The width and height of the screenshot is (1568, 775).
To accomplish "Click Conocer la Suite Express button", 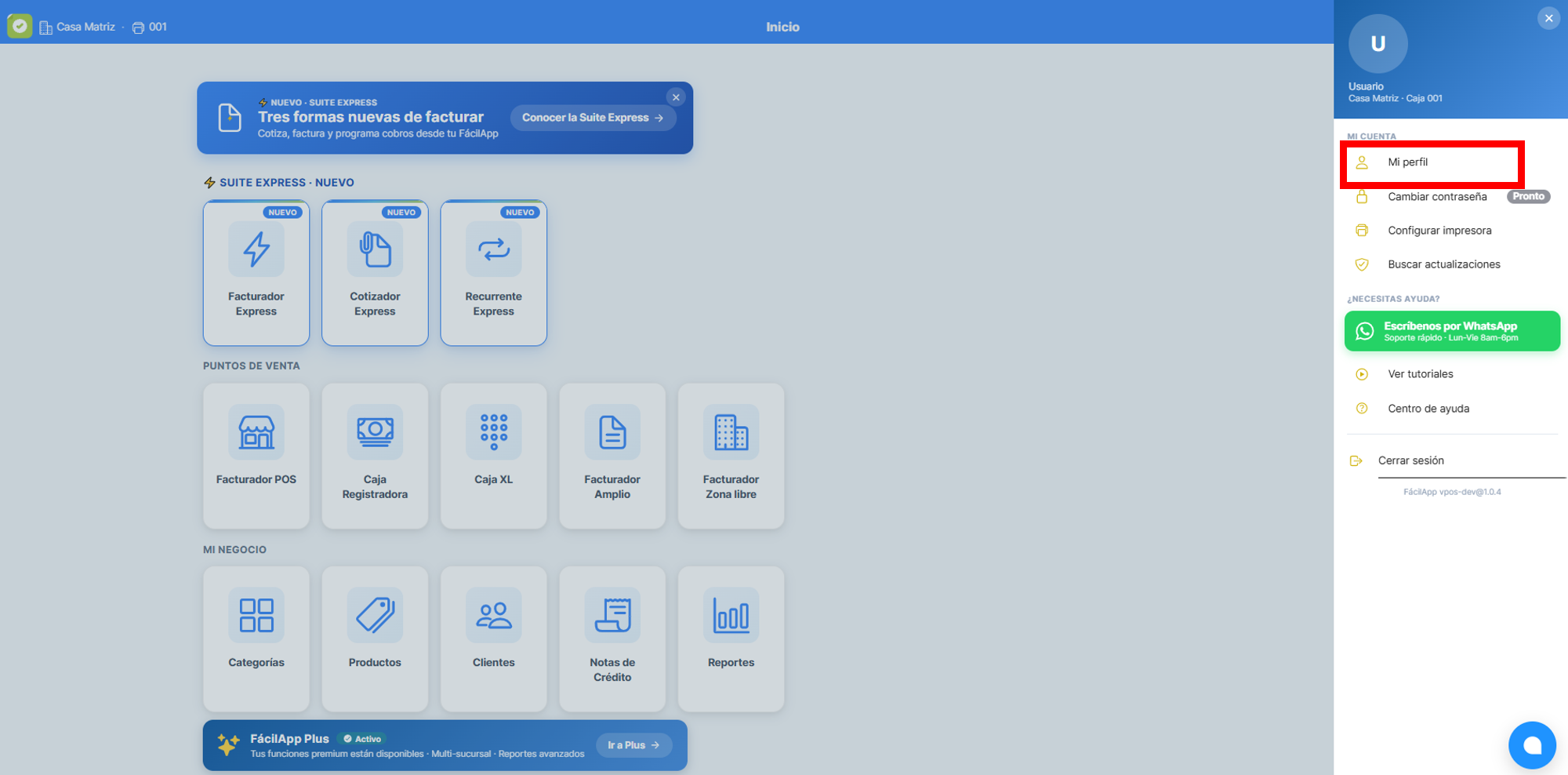I will point(593,118).
